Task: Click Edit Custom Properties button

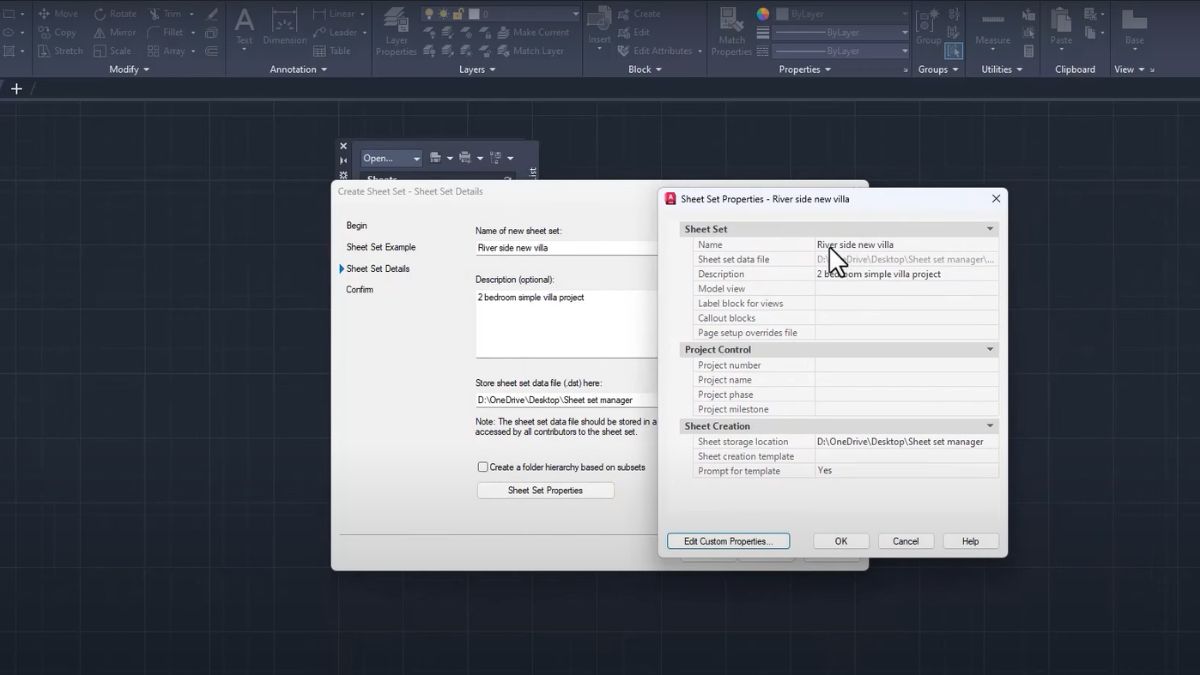Action: [728, 541]
